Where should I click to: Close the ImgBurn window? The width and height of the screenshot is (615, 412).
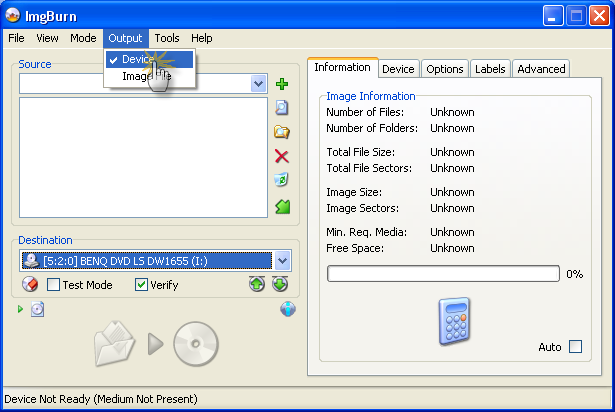coord(599,16)
